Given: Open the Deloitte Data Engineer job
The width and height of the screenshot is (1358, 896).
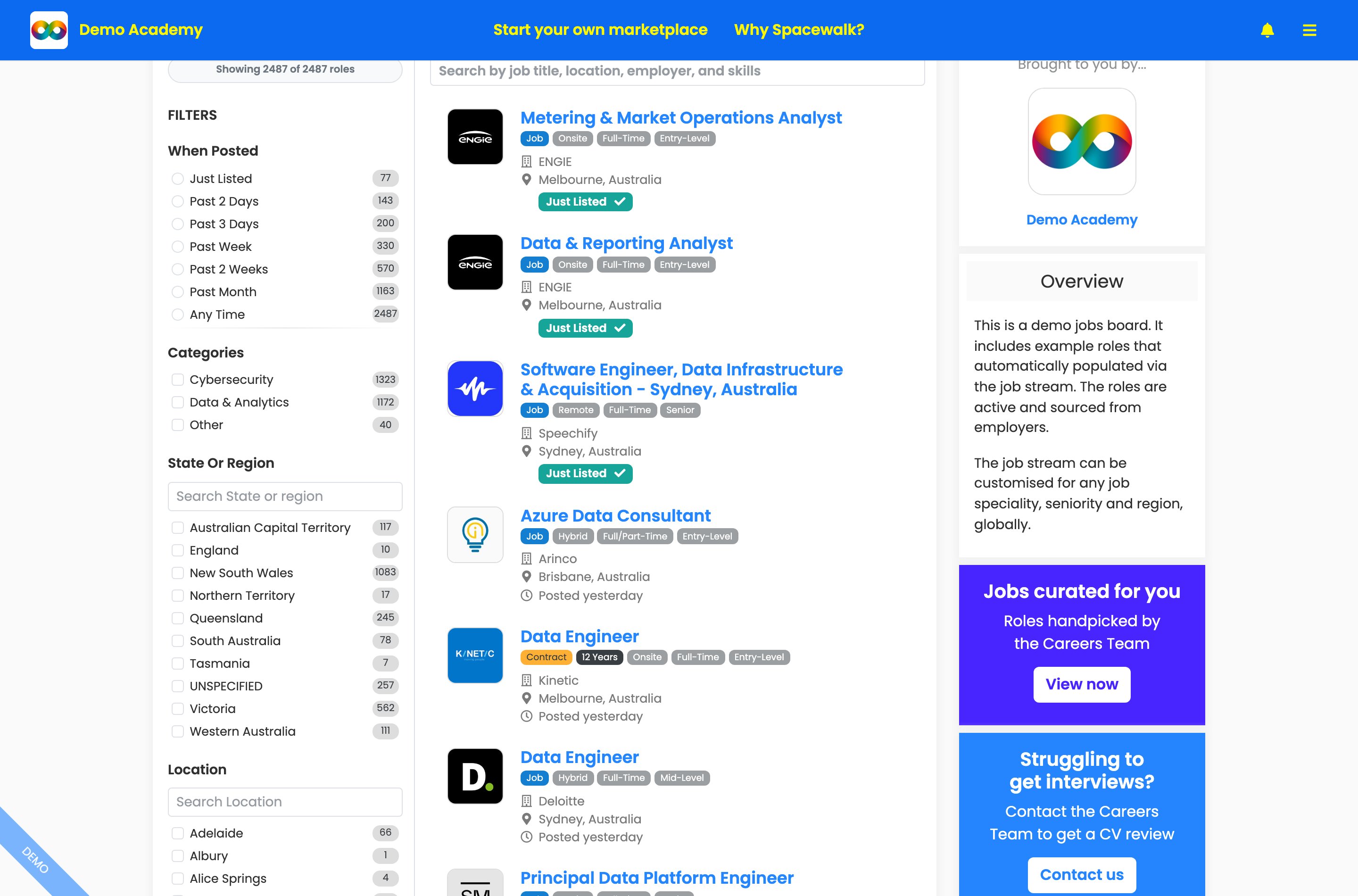Looking at the screenshot, I should pyautogui.click(x=580, y=758).
